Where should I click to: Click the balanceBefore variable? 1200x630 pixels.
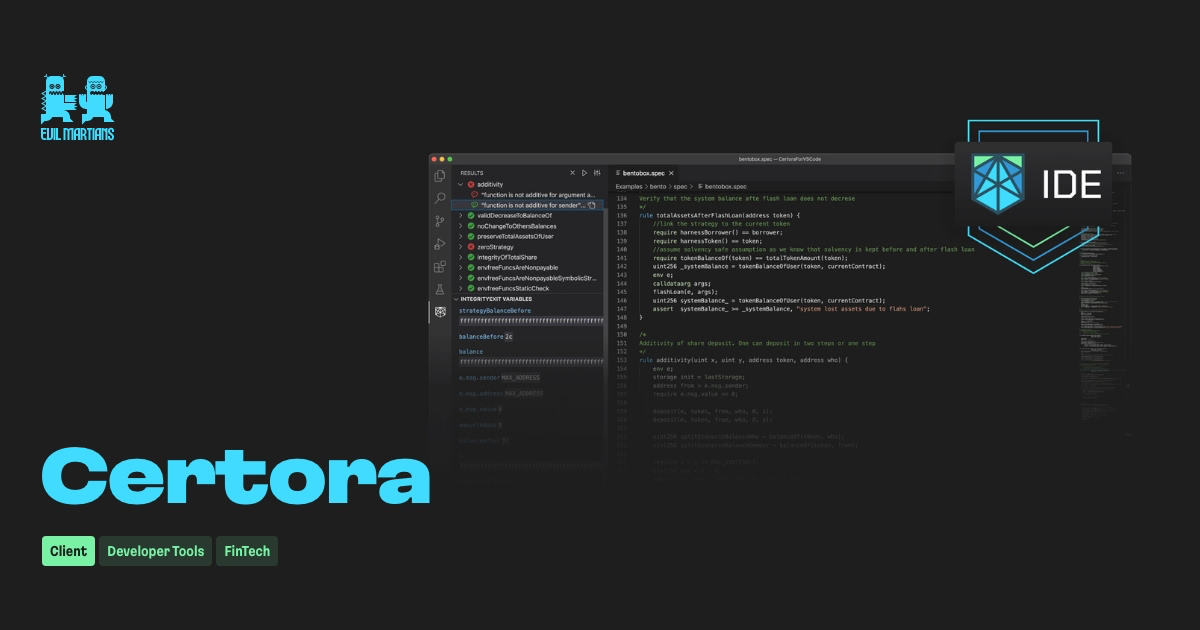[481, 337]
